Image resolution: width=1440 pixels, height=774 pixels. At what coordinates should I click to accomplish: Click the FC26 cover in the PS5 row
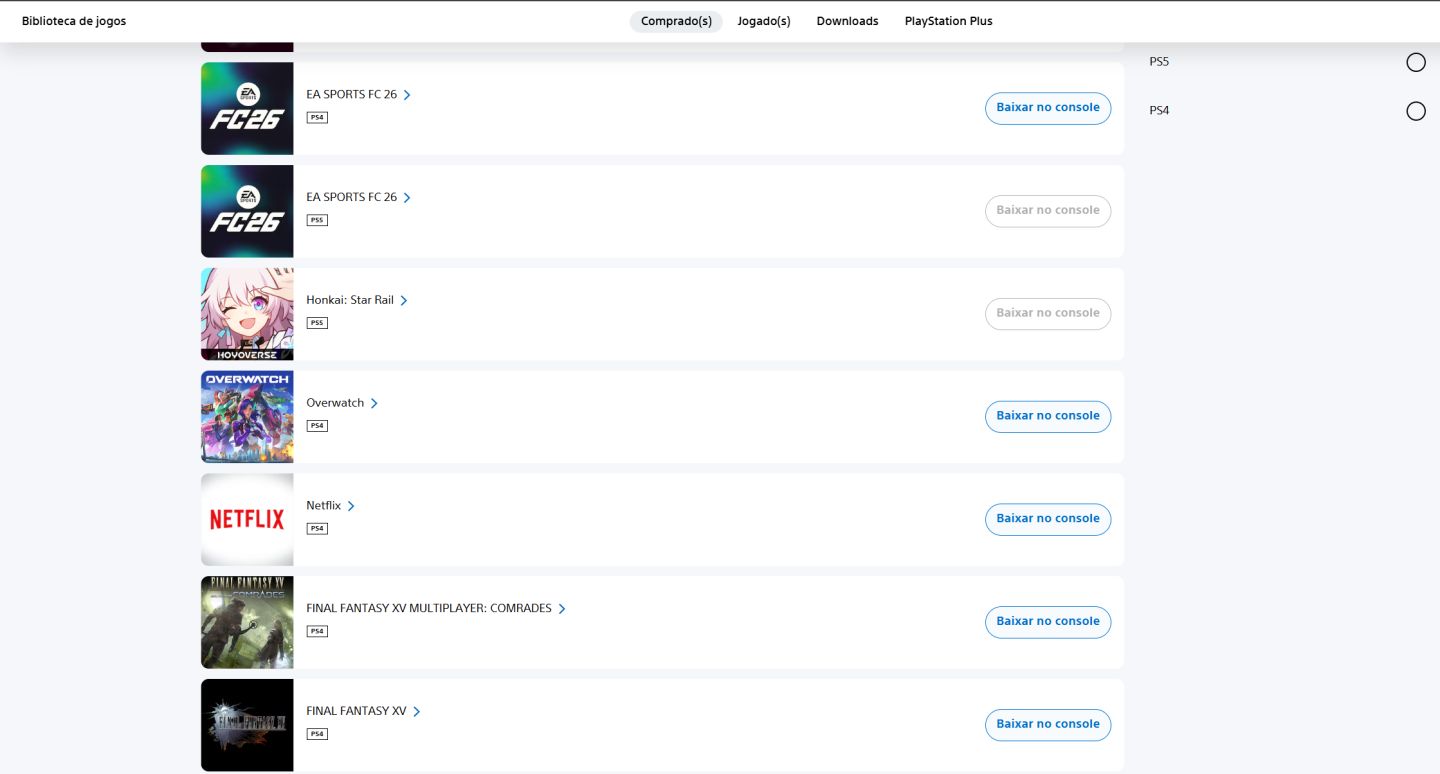(x=247, y=211)
